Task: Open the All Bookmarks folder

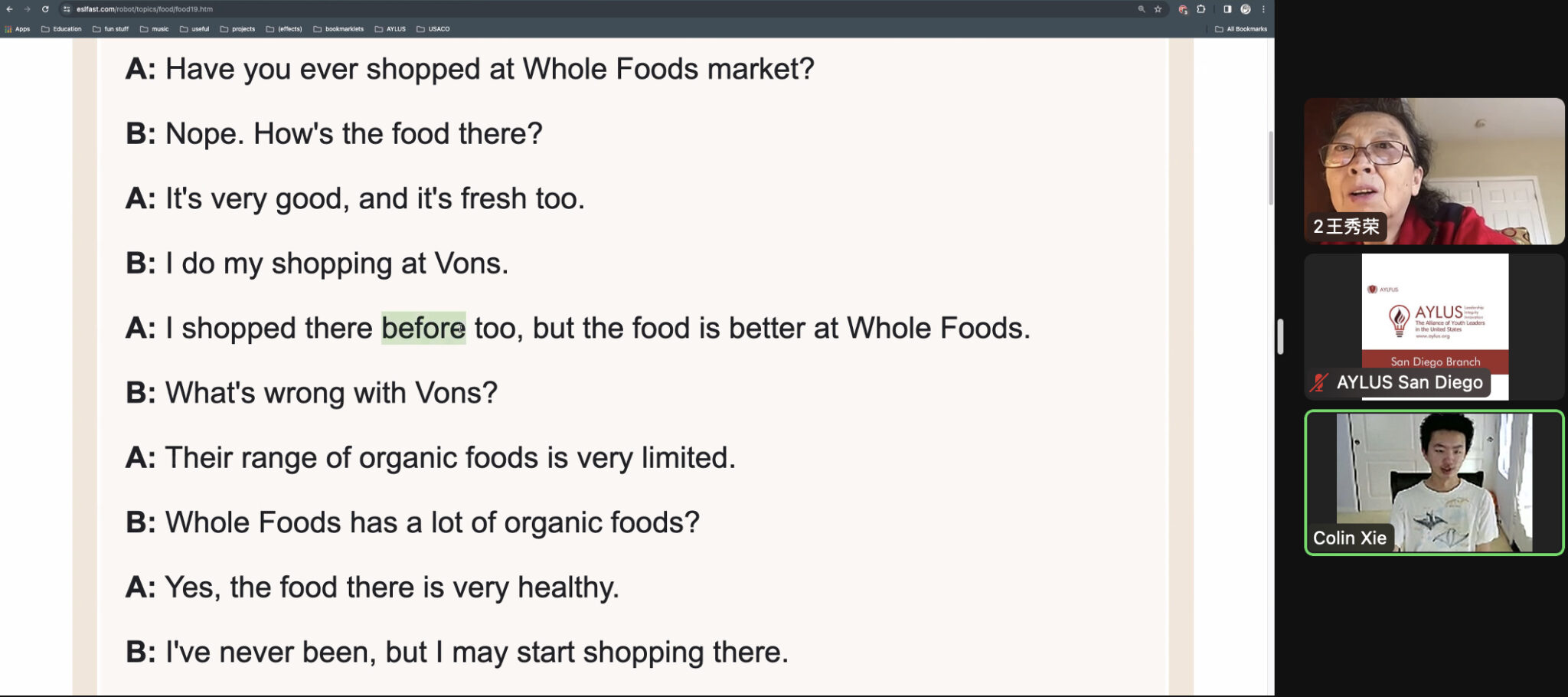Action: coord(1241,29)
